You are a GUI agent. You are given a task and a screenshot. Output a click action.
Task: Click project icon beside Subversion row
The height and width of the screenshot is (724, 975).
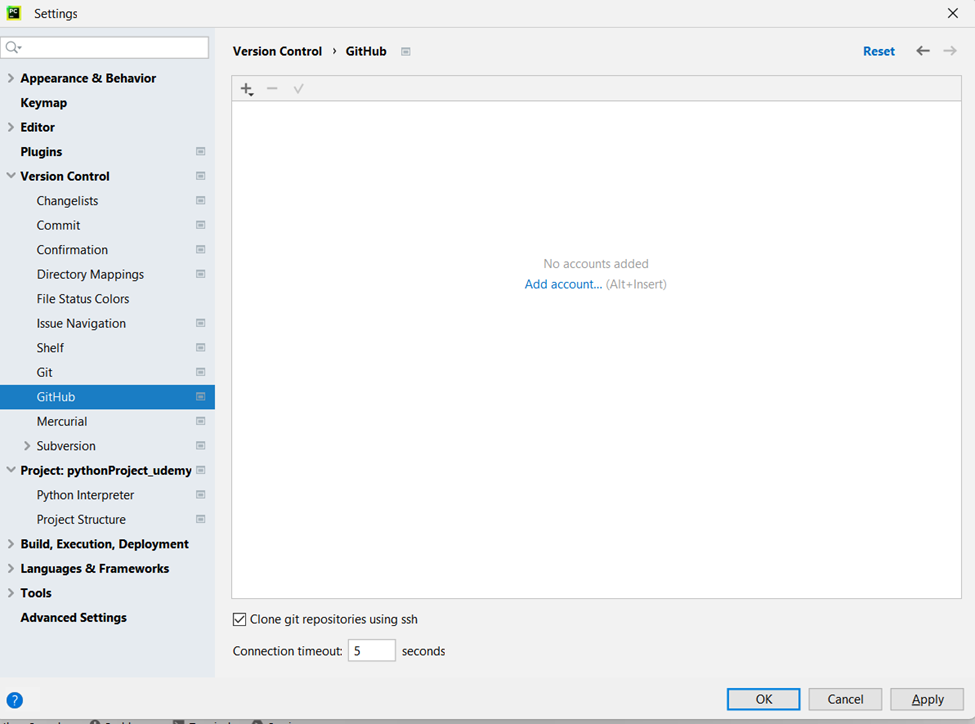[x=200, y=445]
